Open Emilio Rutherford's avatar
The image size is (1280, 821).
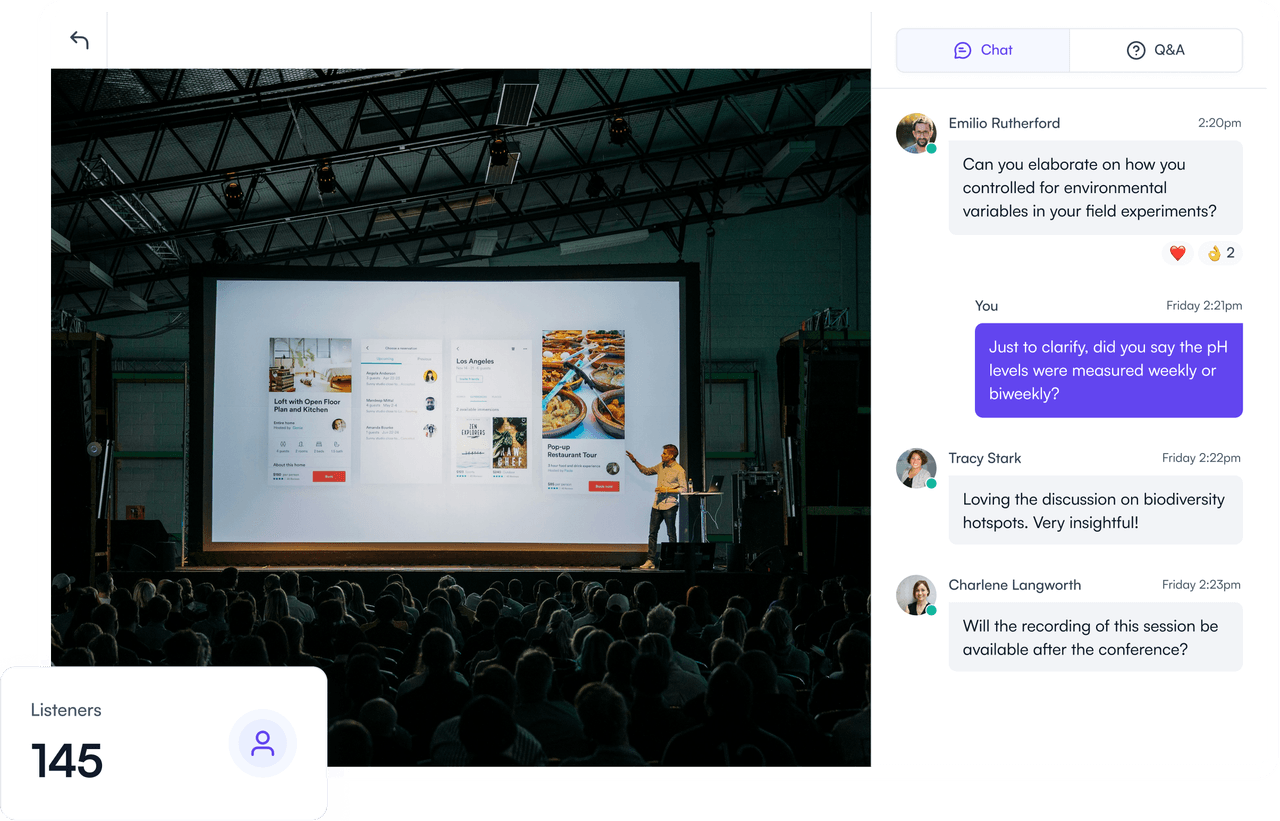click(x=915, y=133)
